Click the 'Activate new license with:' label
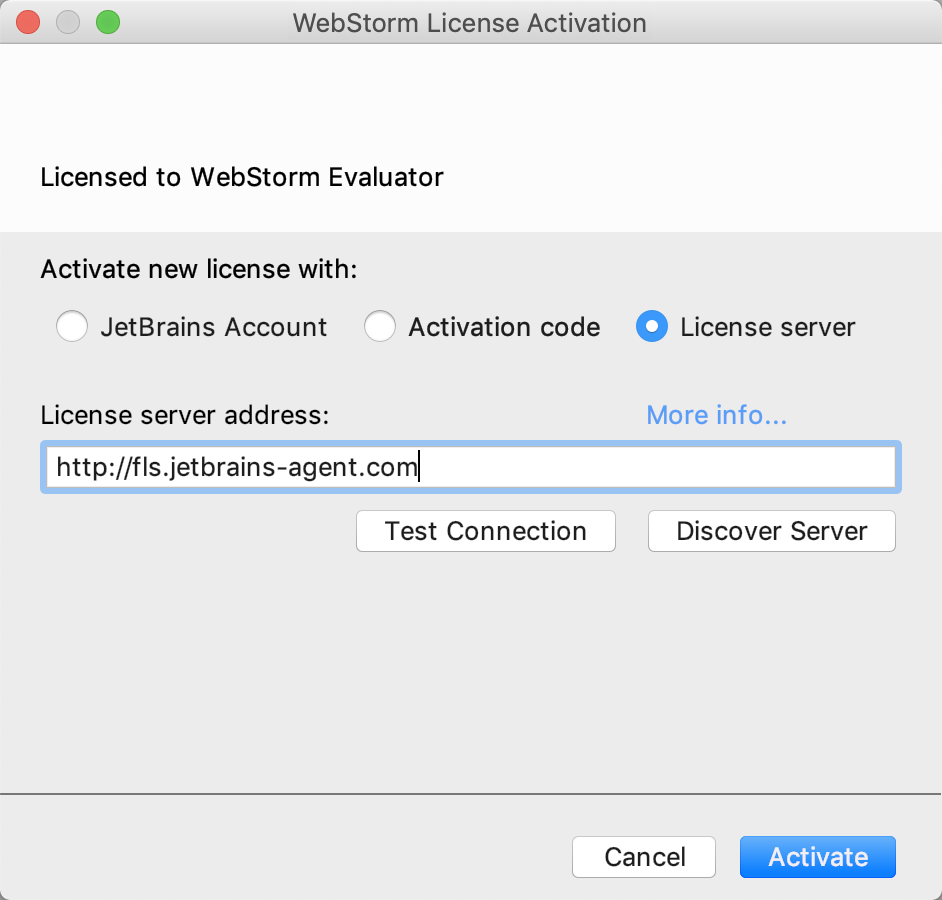The width and height of the screenshot is (942, 900). click(x=199, y=269)
